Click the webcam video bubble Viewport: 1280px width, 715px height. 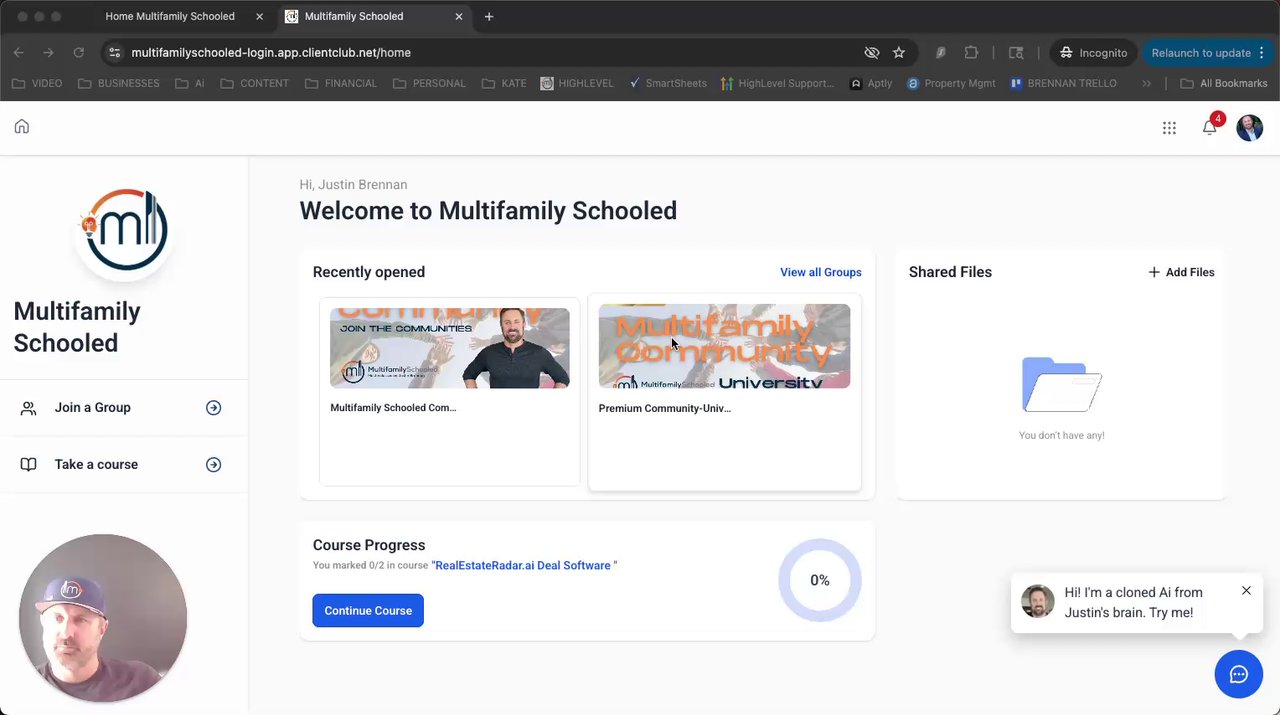pos(103,618)
